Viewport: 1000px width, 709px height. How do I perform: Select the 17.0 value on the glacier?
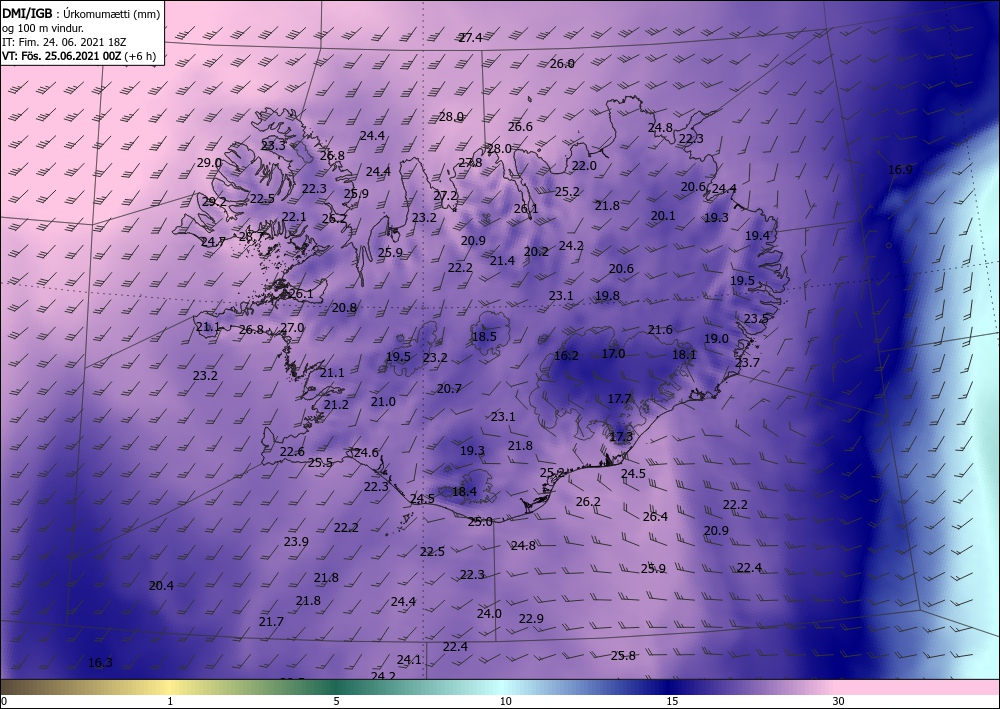(x=614, y=354)
